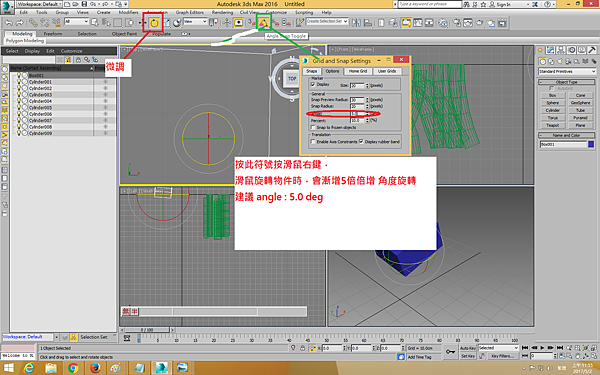Viewport: 600px width, 375px height.
Task: Open Create Selection Set dropdown
Action: click(327, 21)
